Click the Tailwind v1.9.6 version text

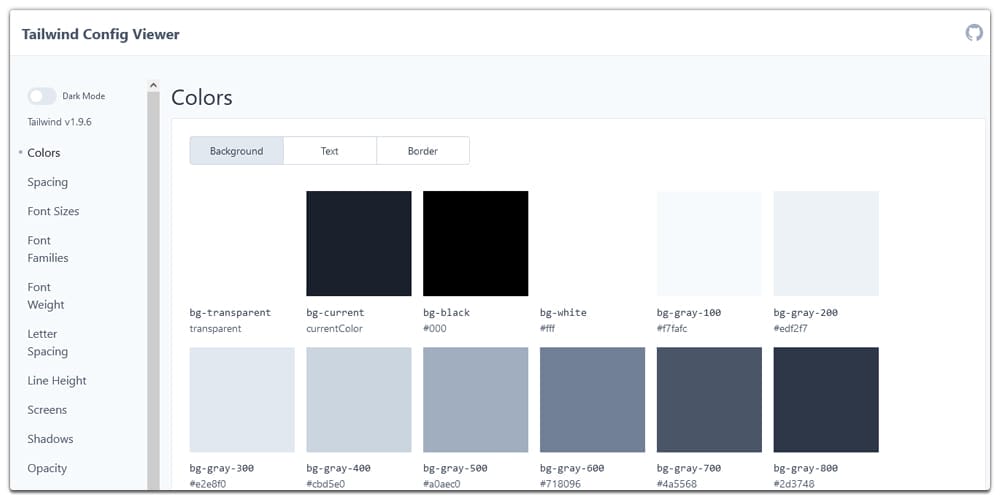tap(59, 122)
